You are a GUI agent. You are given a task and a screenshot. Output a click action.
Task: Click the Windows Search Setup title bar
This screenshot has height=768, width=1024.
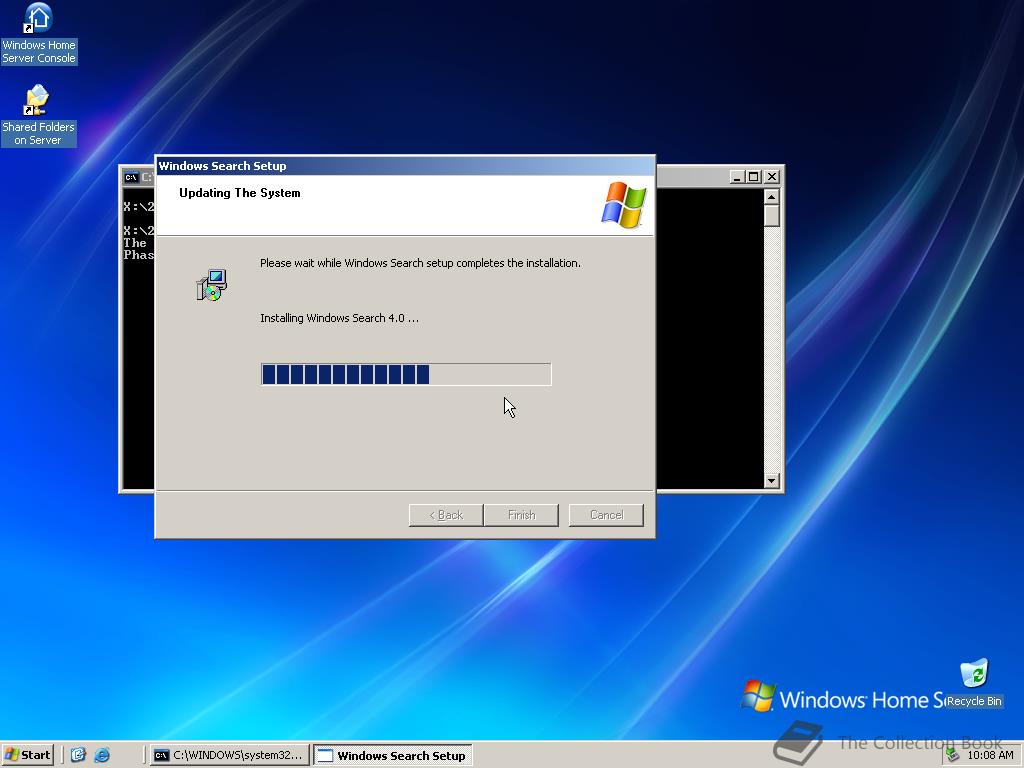[x=405, y=166]
